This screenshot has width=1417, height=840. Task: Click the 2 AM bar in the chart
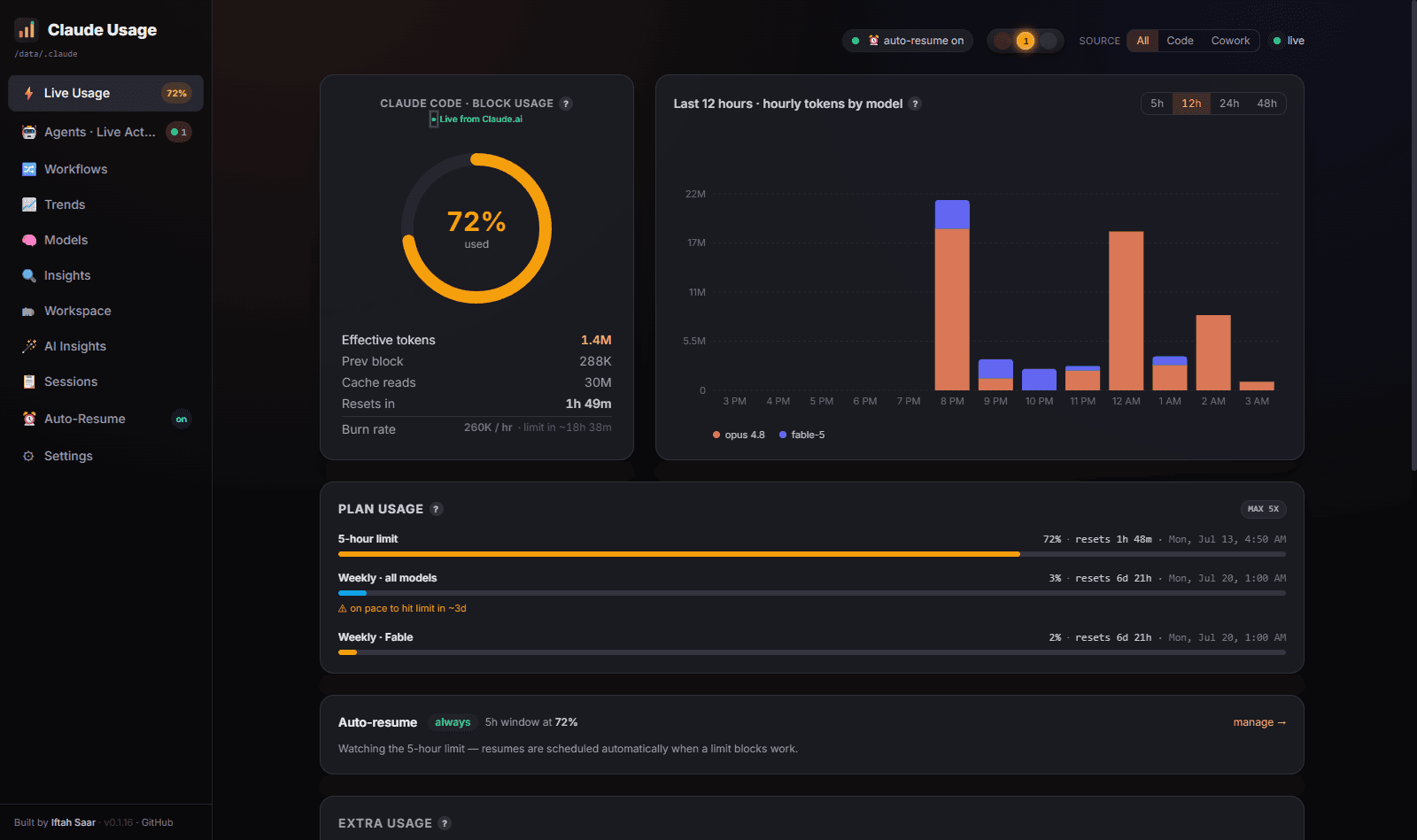[1213, 352]
